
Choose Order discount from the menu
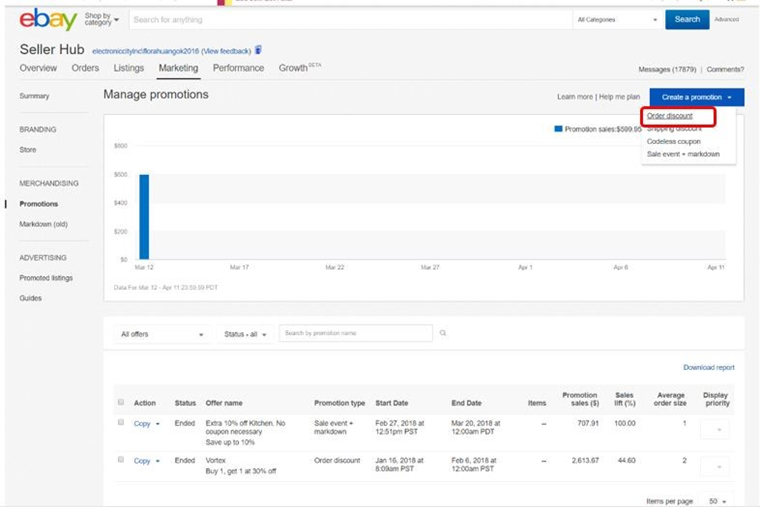[670, 116]
